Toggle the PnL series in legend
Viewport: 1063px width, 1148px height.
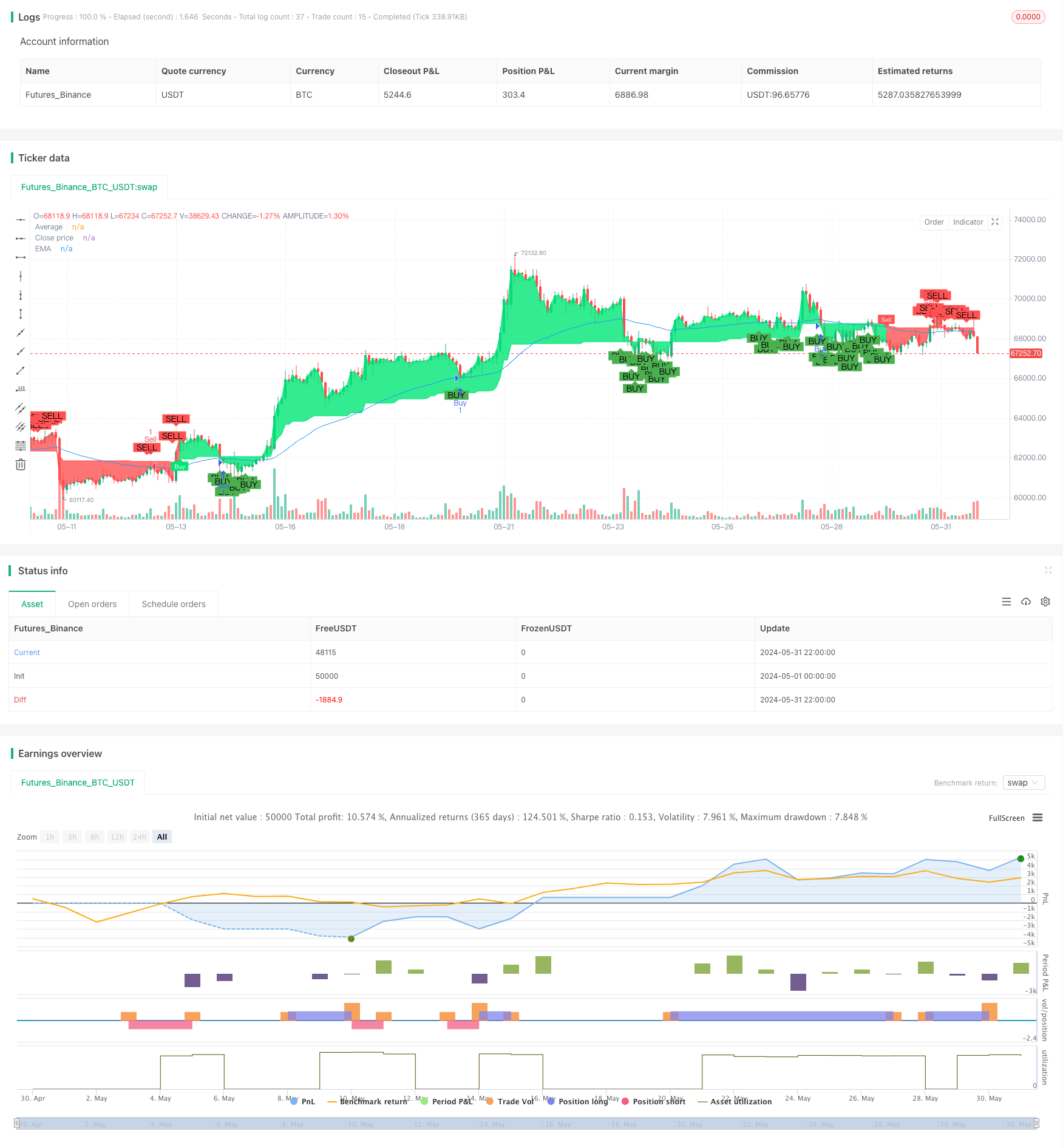click(302, 1101)
